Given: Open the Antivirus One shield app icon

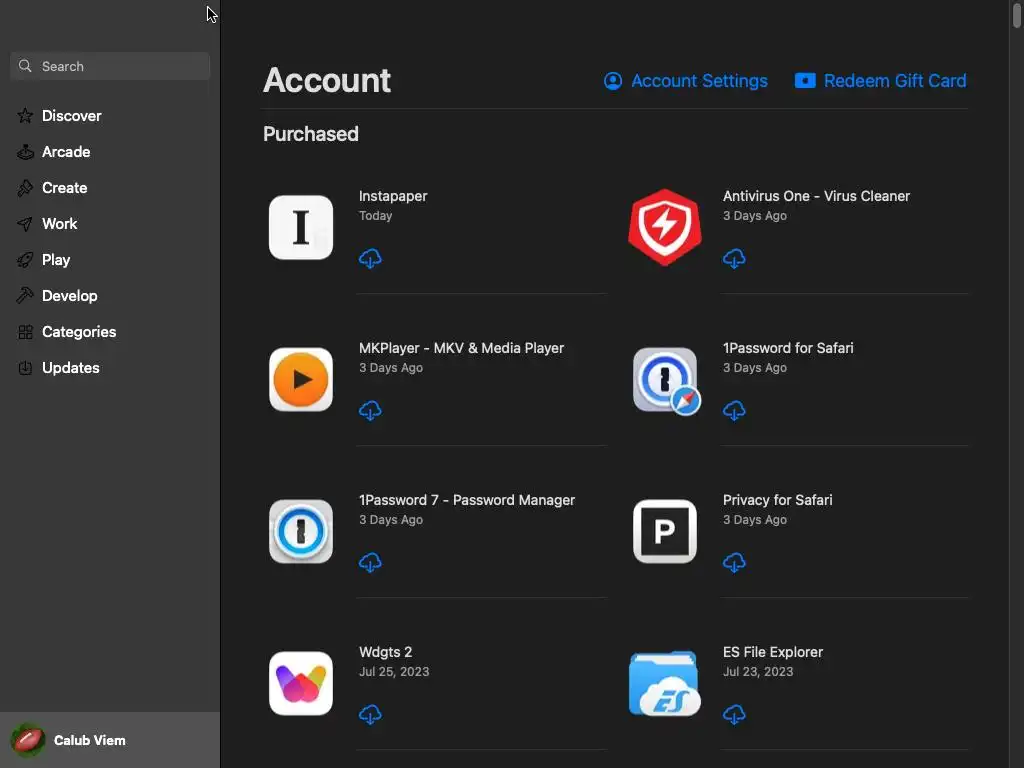Looking at the screenshot, I should (x=665, y=227).
